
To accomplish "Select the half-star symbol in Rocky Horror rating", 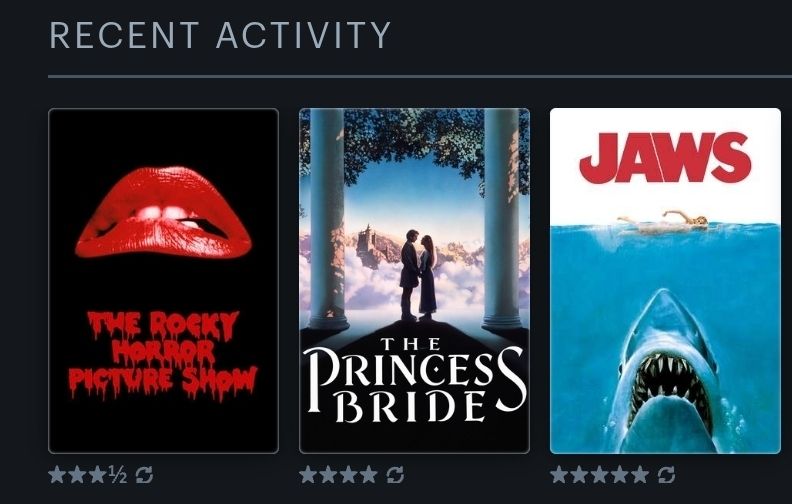I will point(118,475).
